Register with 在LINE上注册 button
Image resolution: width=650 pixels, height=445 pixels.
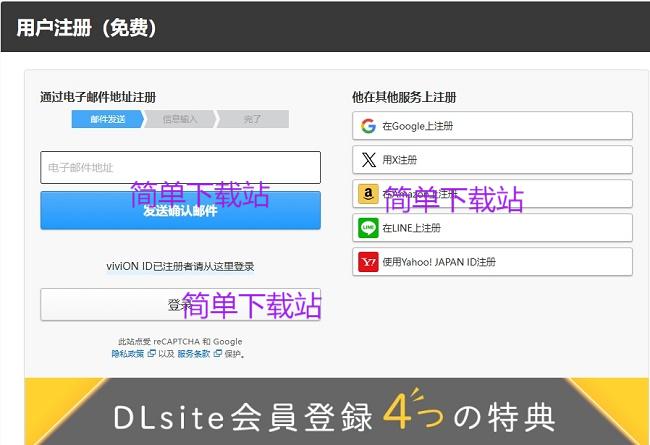click(492, 228)
